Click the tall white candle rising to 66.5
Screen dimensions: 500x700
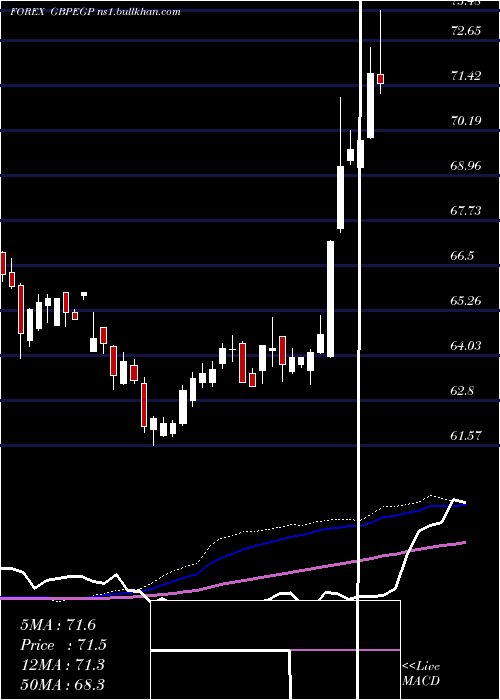pos(330,299)
